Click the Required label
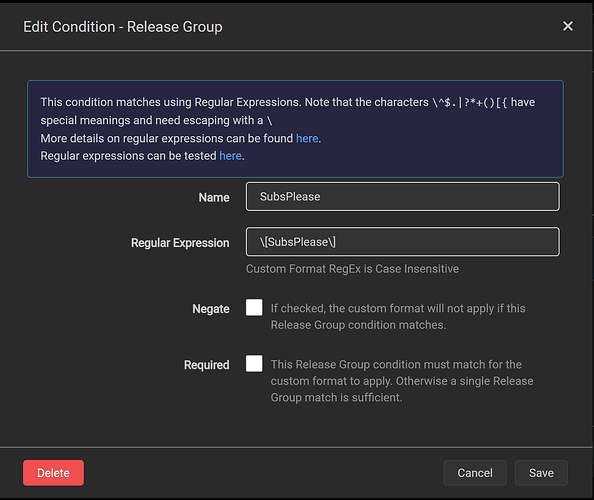 tap(206, 365)
